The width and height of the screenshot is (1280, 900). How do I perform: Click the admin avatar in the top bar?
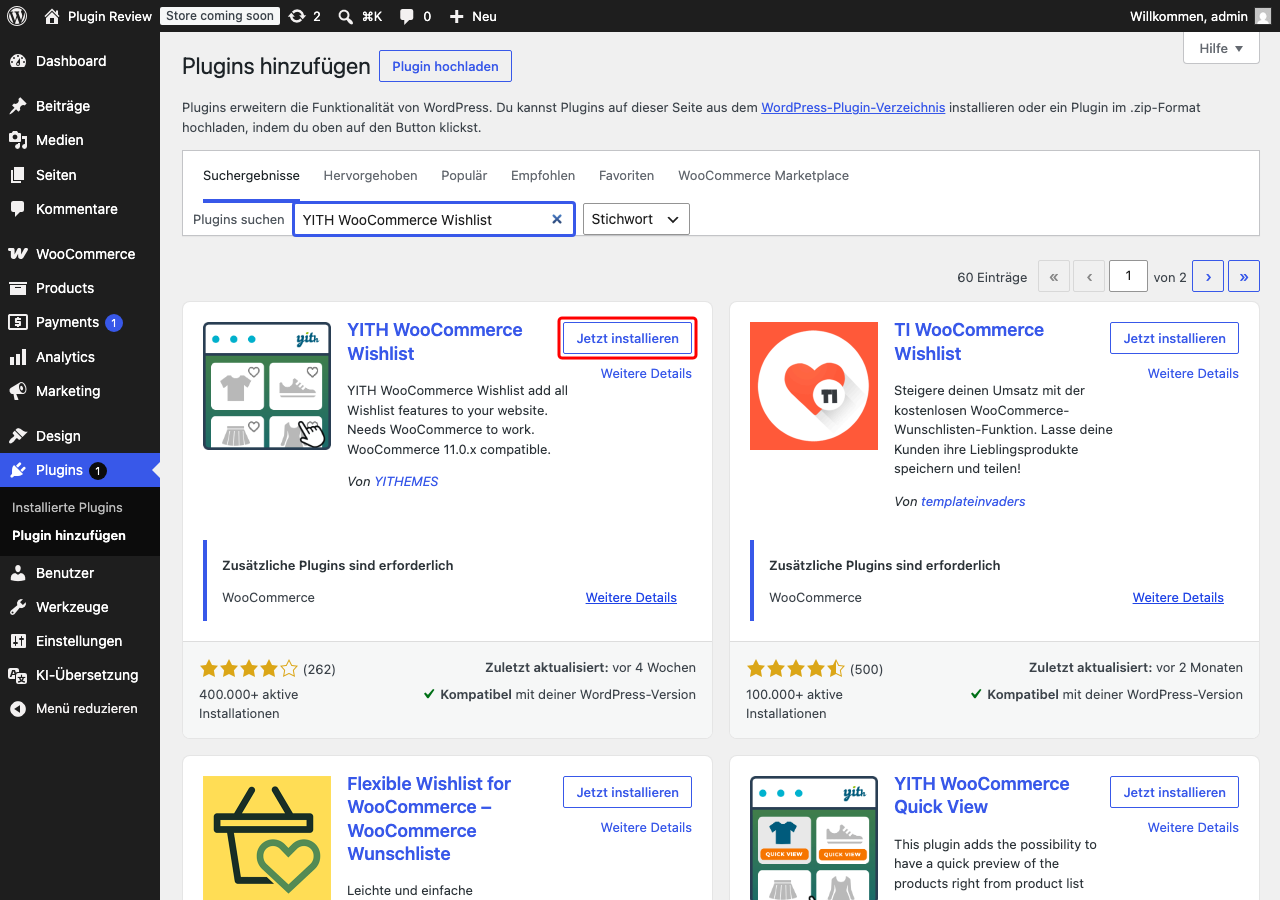click(1264, 16)
